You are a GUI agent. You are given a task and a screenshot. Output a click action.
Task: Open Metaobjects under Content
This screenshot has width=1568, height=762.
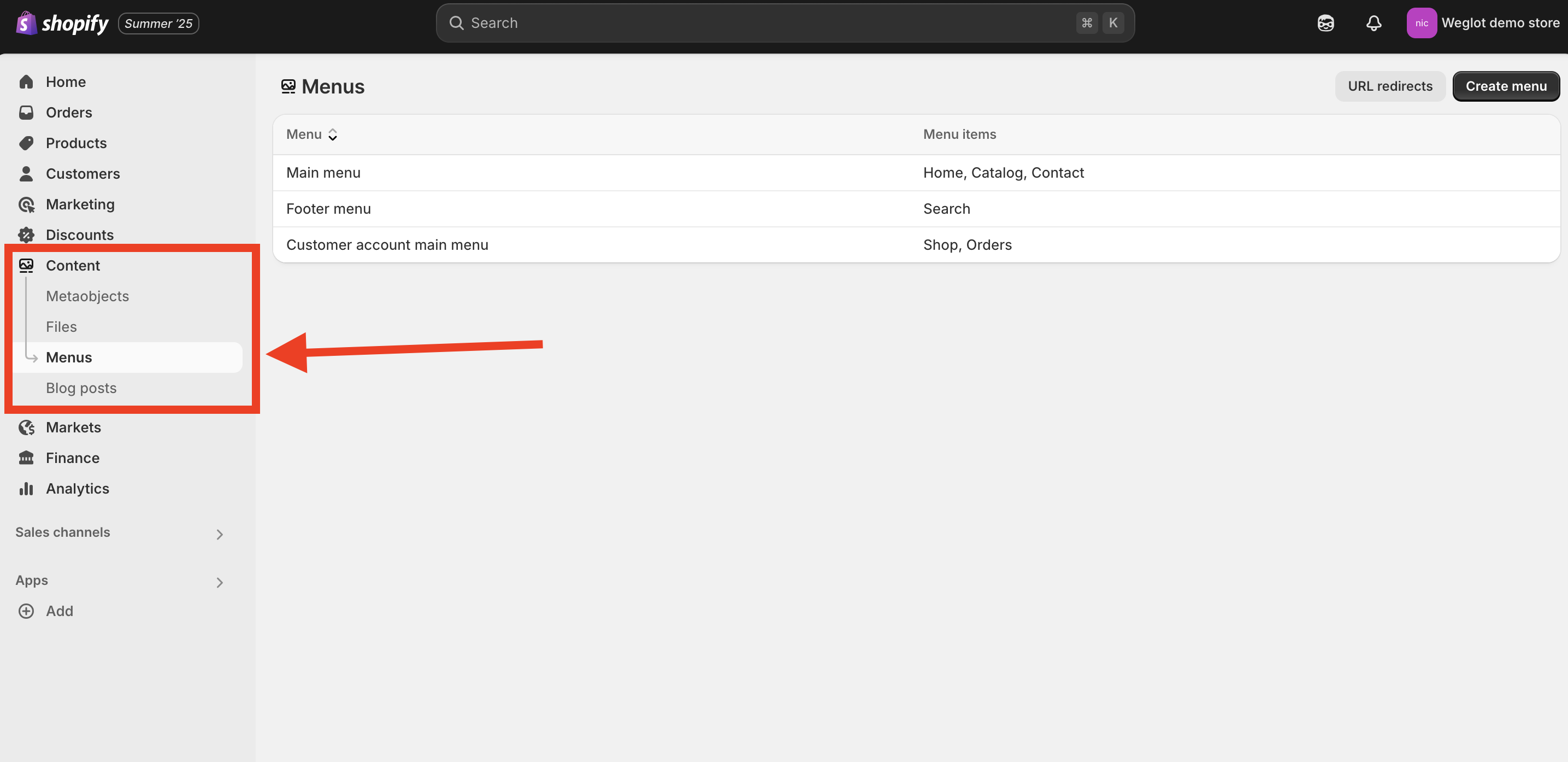coord(87,296)
